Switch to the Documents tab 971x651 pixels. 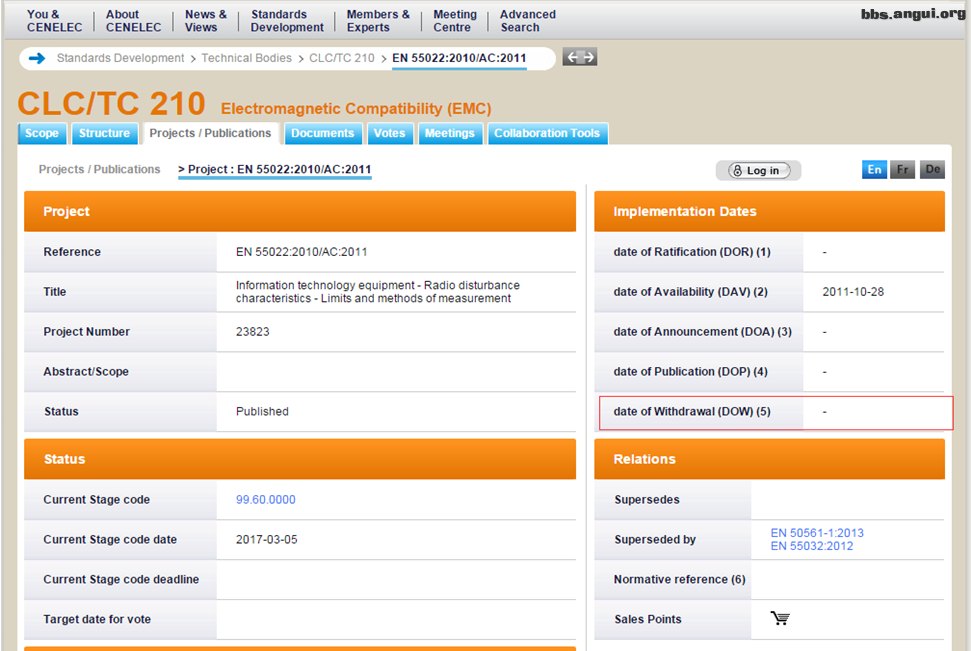click(x=322, y=134)
